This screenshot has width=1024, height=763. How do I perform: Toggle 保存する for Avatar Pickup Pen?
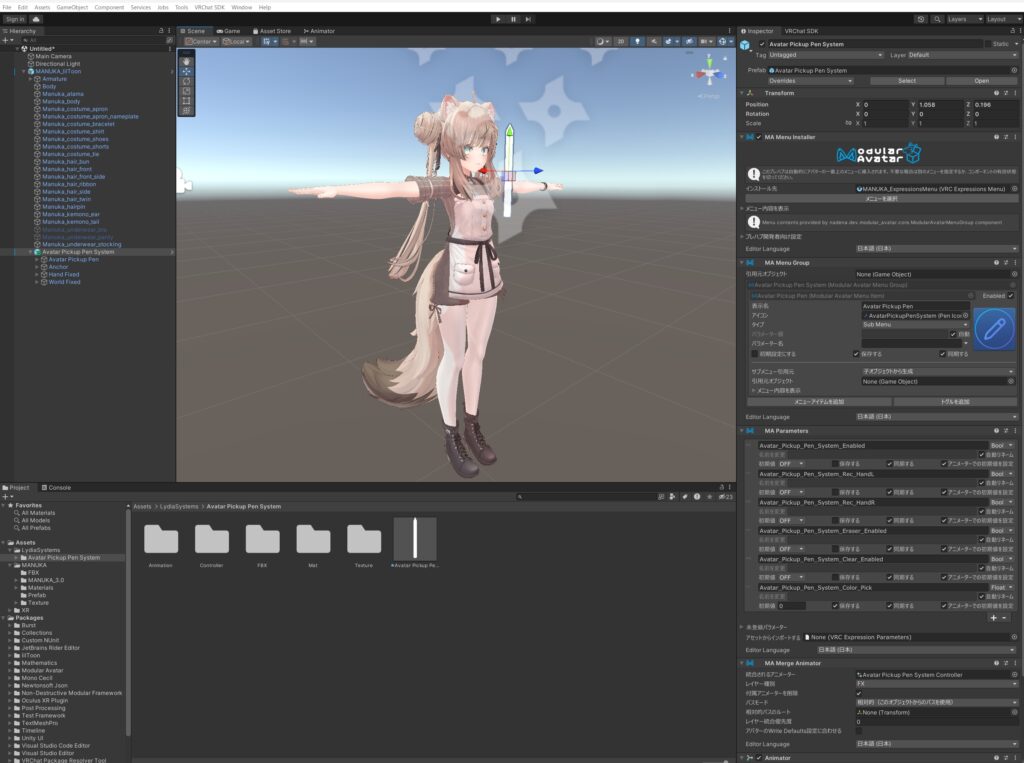click(x=854, y=354)
